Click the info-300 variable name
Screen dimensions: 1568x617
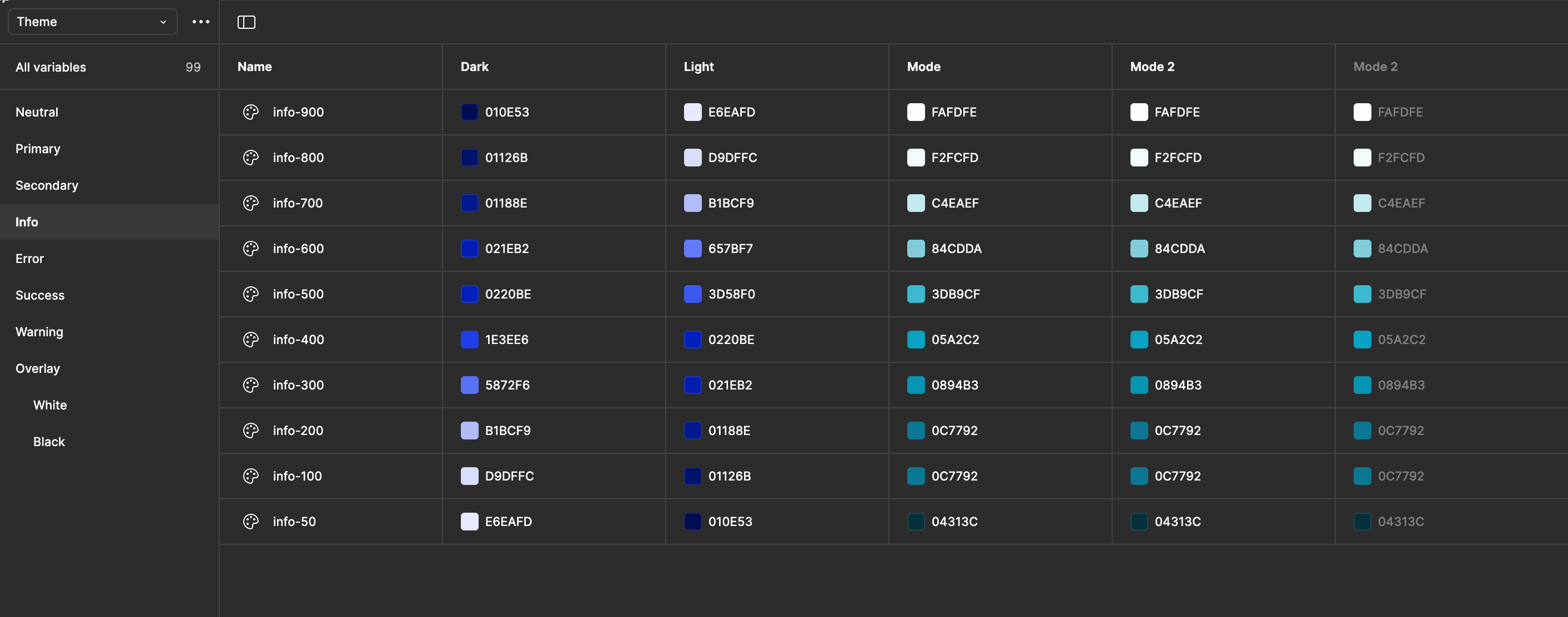click(x=298, y=385)
